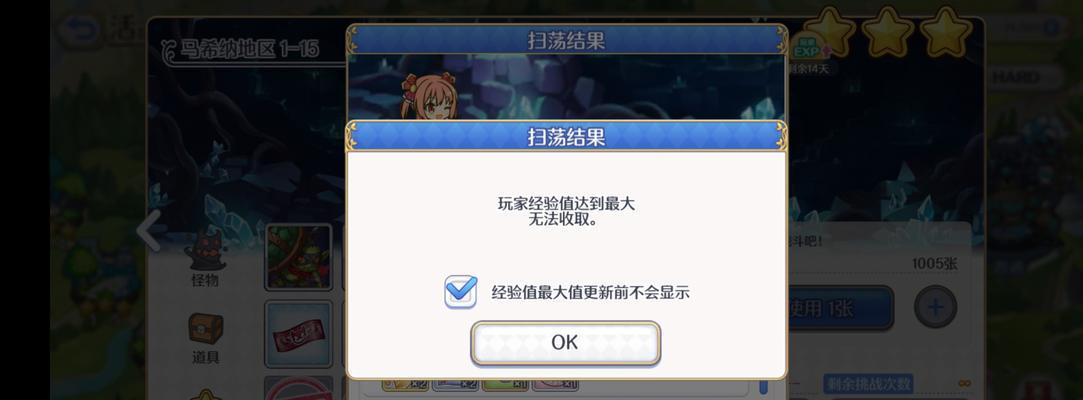Click the 马希纳地区 1-15 stage title
This screenshot has width=1083, height=400.
250,49
